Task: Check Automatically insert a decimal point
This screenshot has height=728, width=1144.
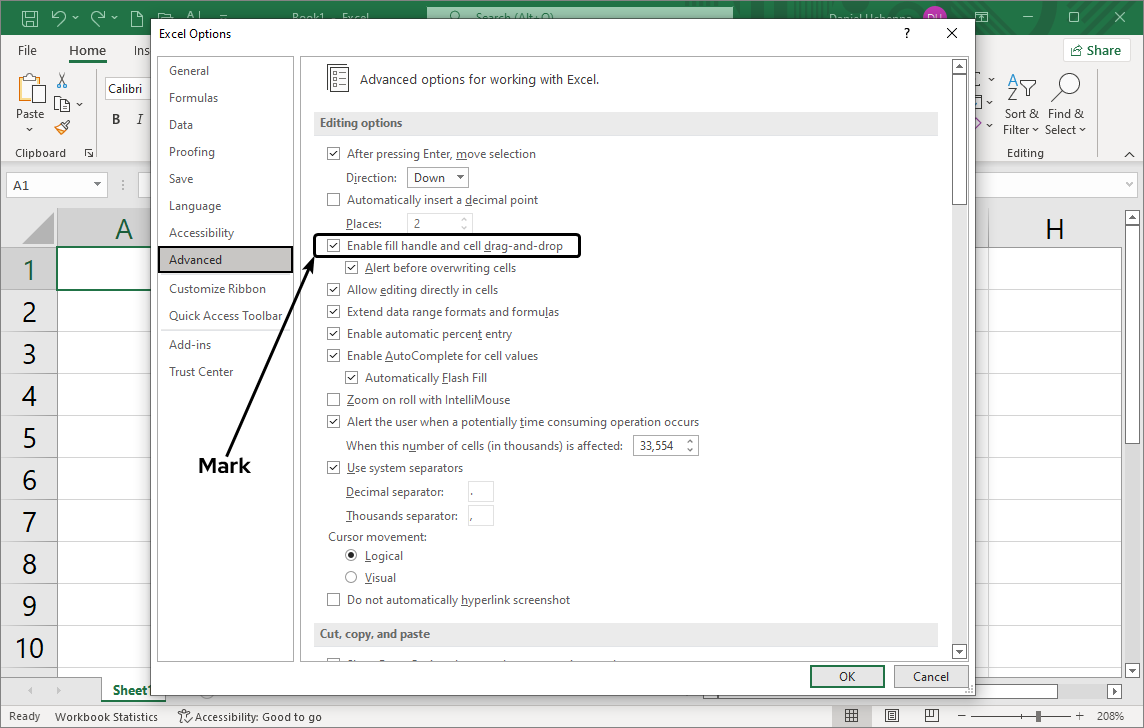Action: [x=334, y=200]
